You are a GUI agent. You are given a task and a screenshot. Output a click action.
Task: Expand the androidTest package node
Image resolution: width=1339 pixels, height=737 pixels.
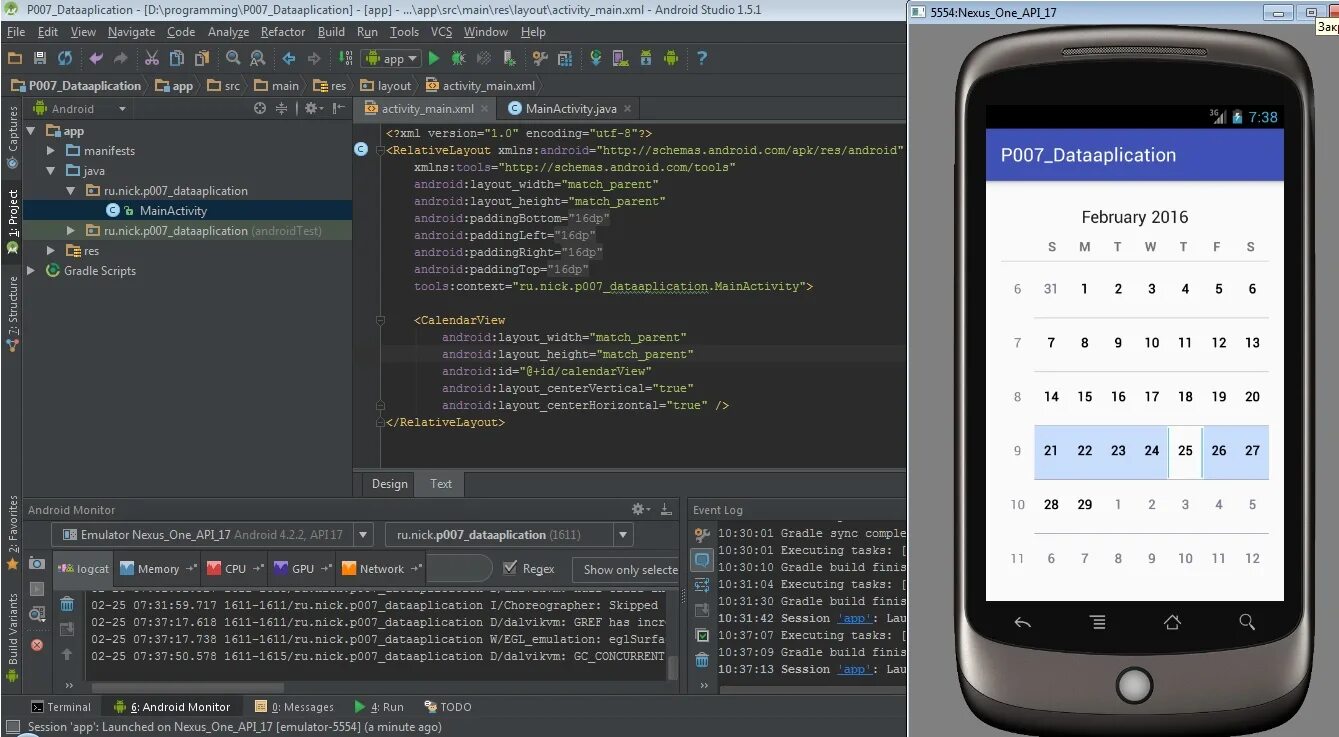coord(71,231)
